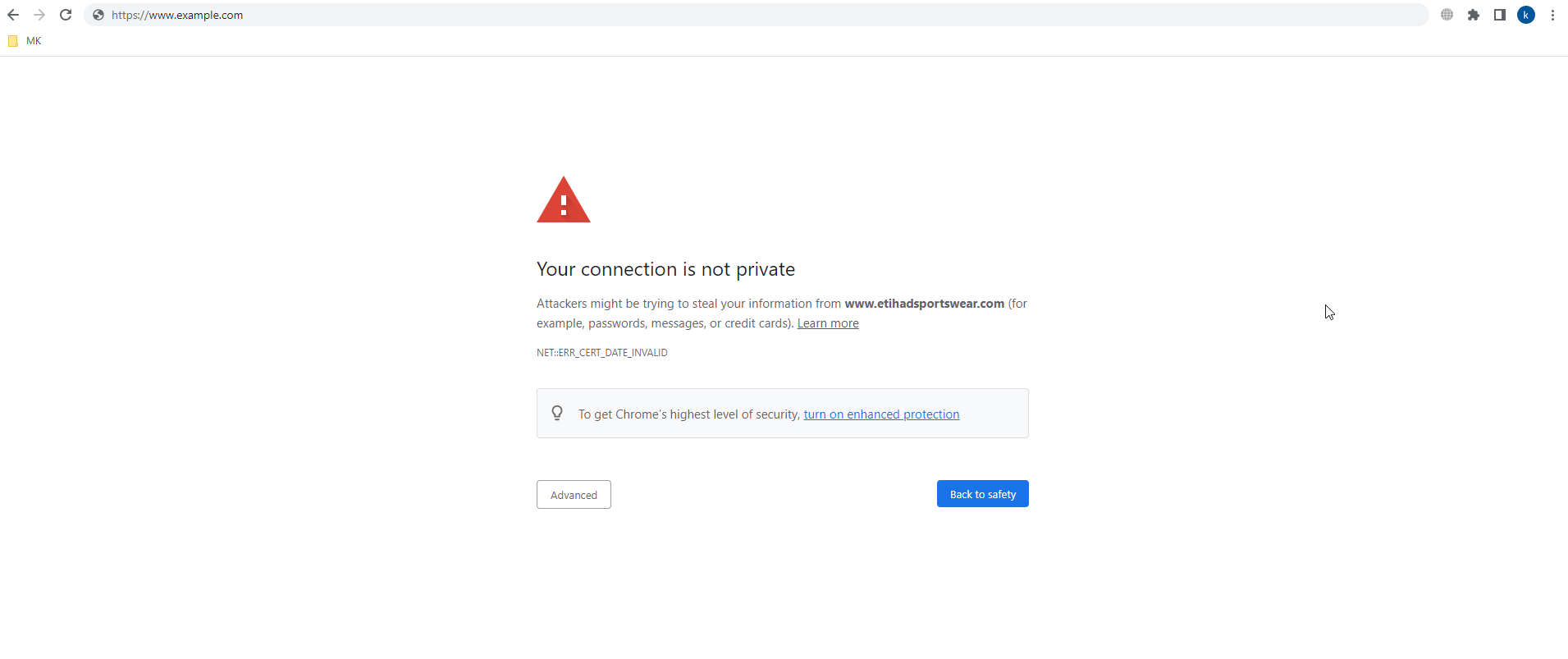Click the NET::ERR_CERT_DATE_INVALID error code

[602, 353]
